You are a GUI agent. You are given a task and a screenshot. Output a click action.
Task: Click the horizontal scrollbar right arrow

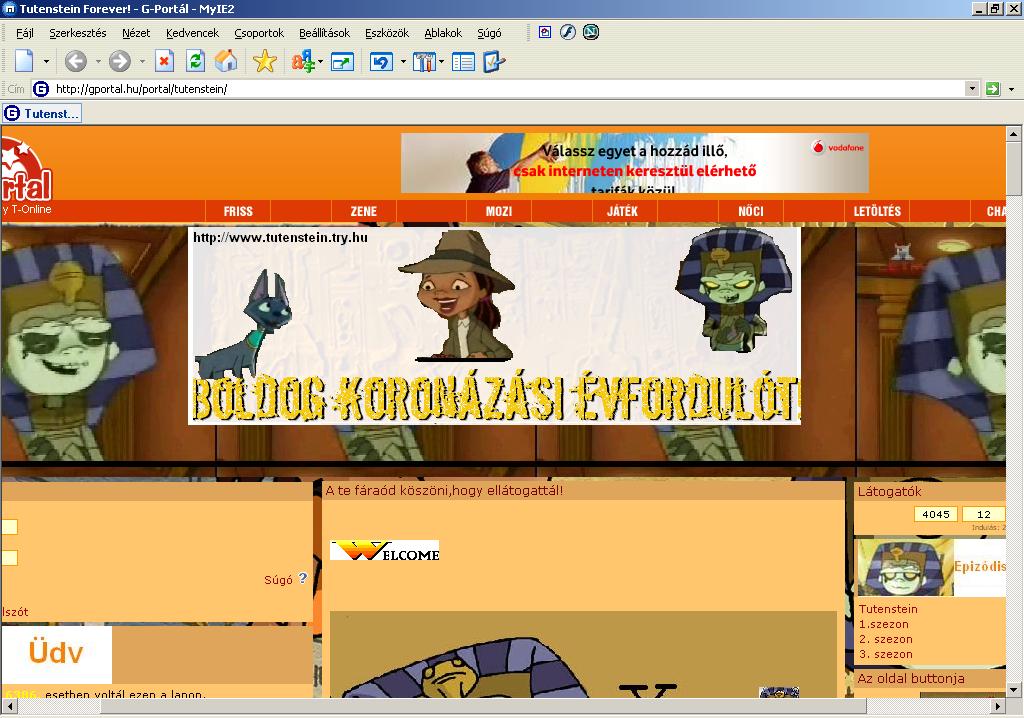click(x=997, y=706)
